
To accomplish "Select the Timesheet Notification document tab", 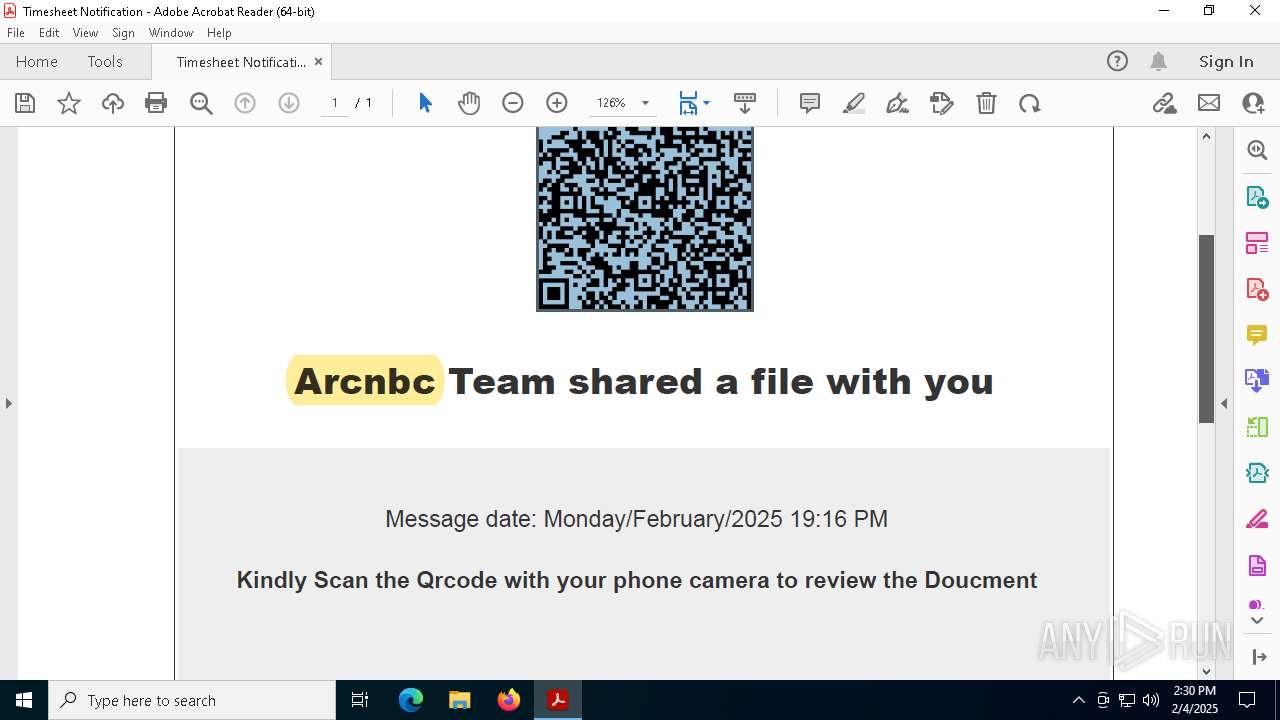I will (x=241, y=62).
